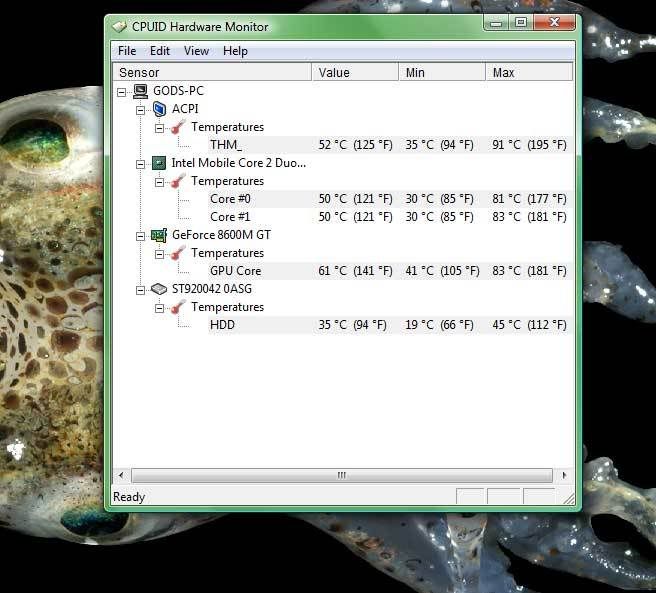Click Core #1 max value 83 °C (181 °F)
Viewport: 656px width, 593px height.
[529, 217]
